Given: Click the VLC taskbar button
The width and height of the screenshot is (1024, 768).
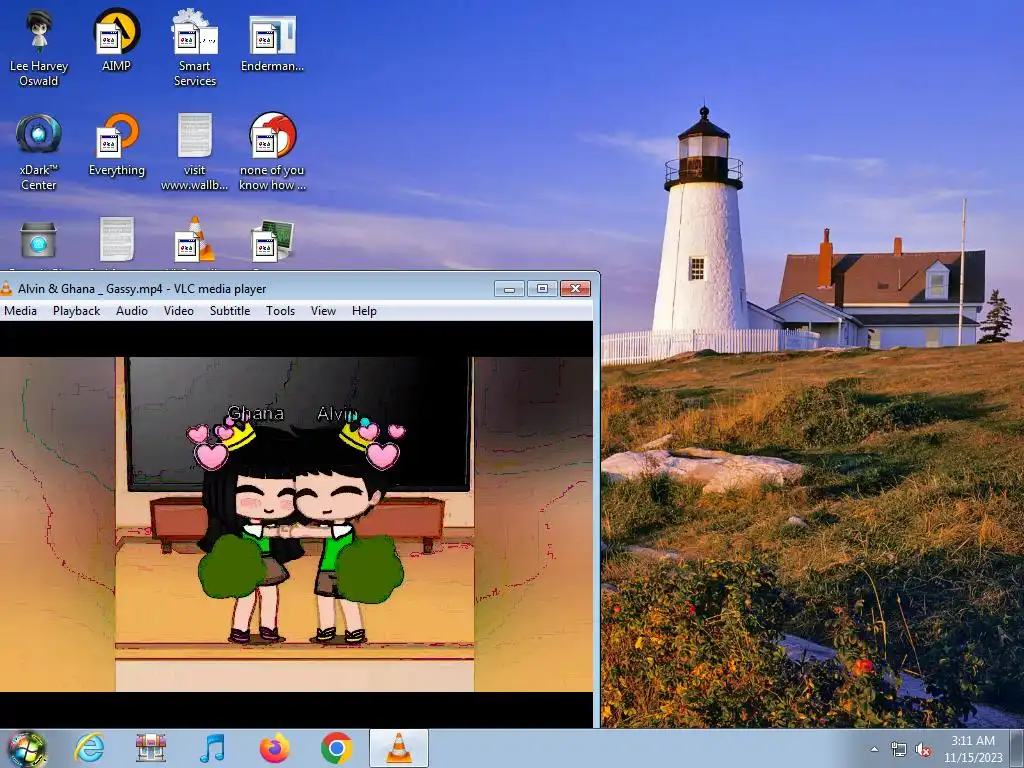Looking at the screenshot, I should [x=399, y=748].
